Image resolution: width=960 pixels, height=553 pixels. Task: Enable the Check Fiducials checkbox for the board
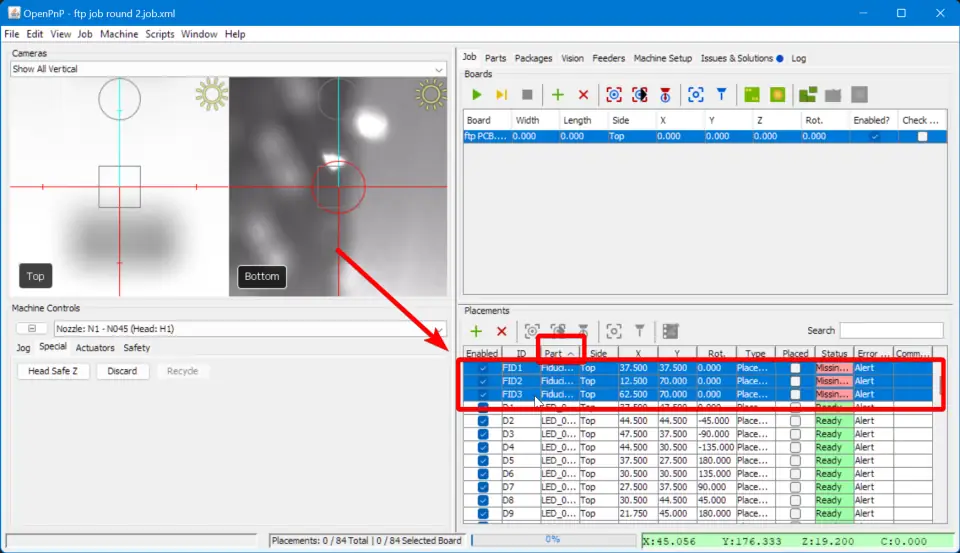(922, 137)
